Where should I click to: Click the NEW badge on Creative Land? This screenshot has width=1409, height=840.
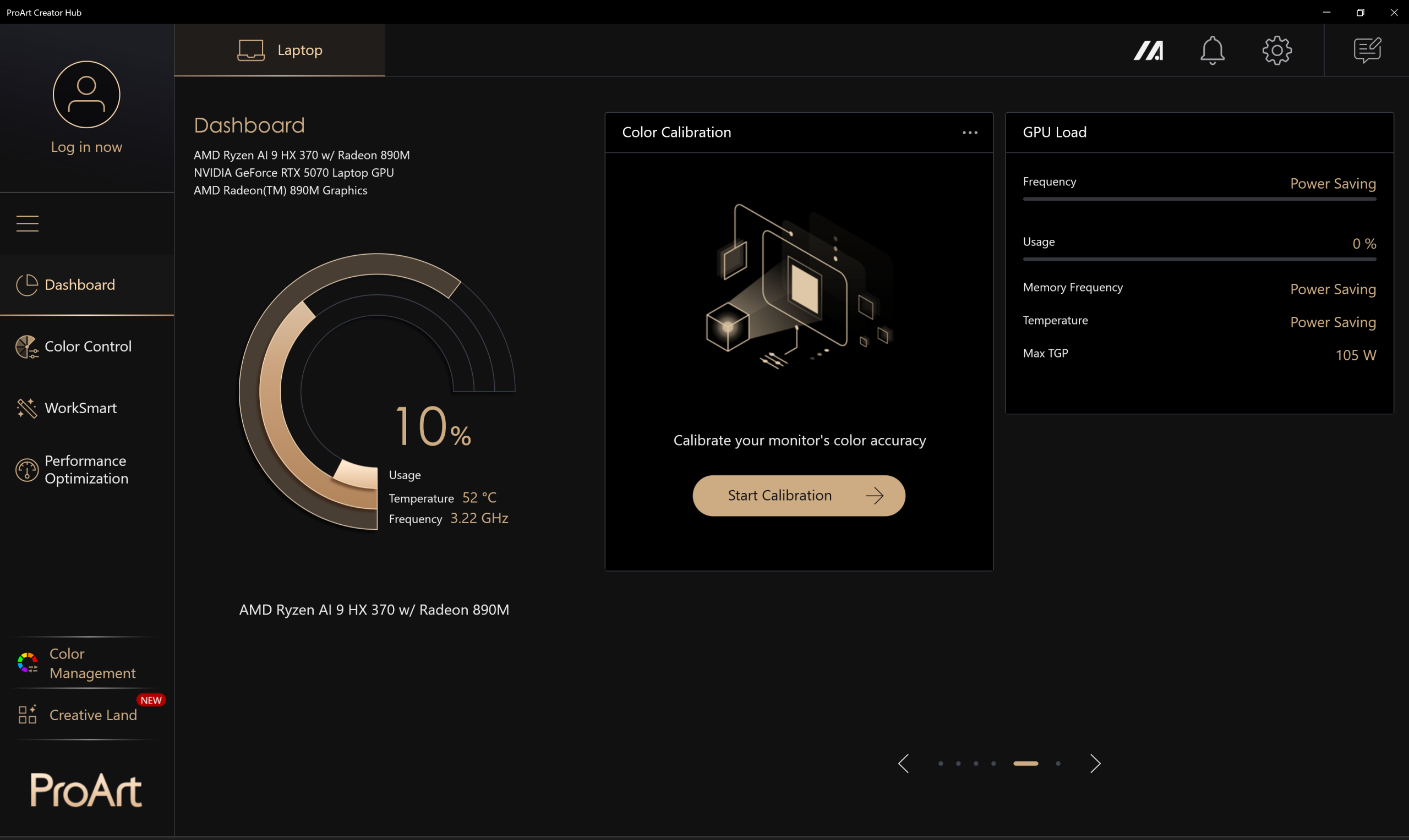pos(151,700)
